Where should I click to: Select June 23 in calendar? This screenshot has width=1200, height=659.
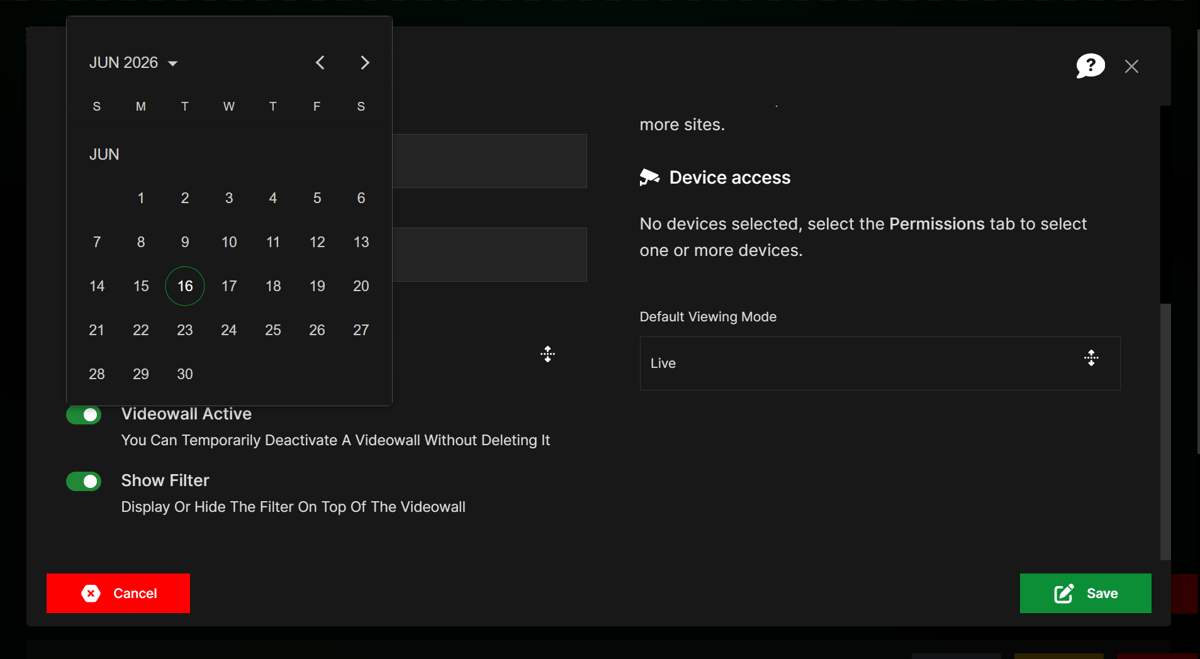(x=185, y=330)
